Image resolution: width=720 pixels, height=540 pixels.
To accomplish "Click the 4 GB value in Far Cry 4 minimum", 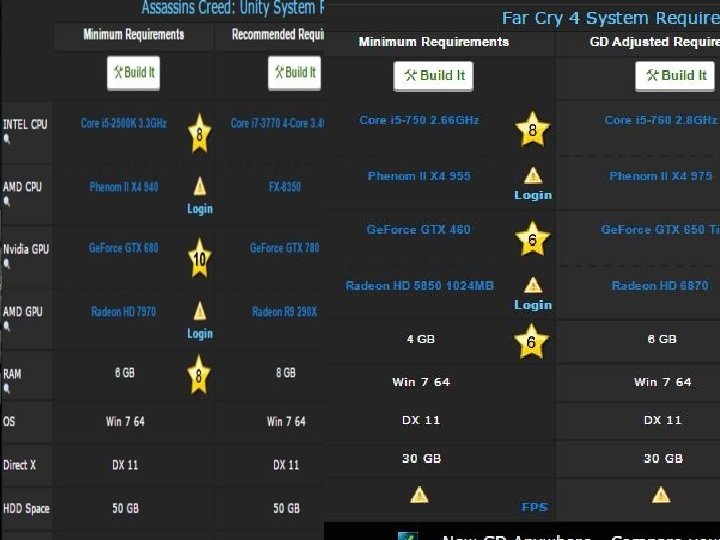I will pos(421,339).
